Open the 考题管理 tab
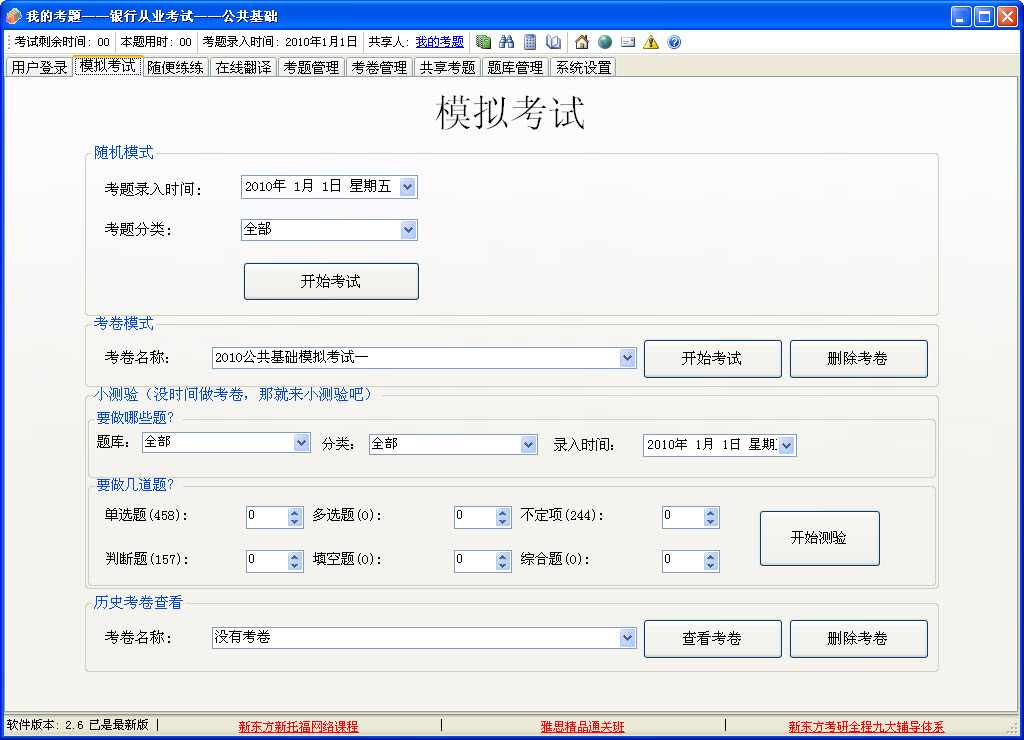The height and width of the screenshot is (740, 1024). point(311,67)
